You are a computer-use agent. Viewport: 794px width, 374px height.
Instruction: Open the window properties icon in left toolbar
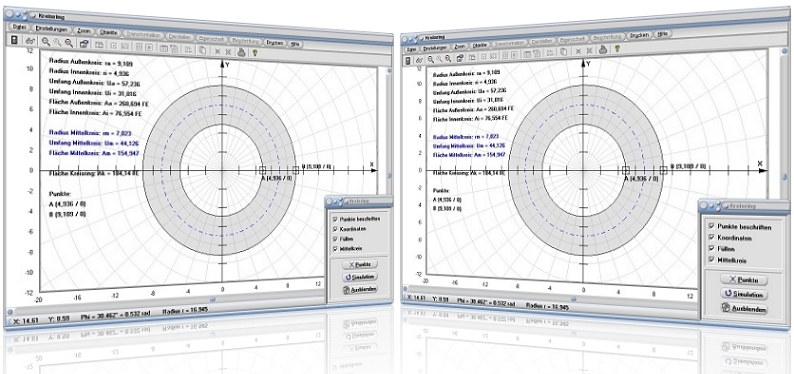click(84, 44)
